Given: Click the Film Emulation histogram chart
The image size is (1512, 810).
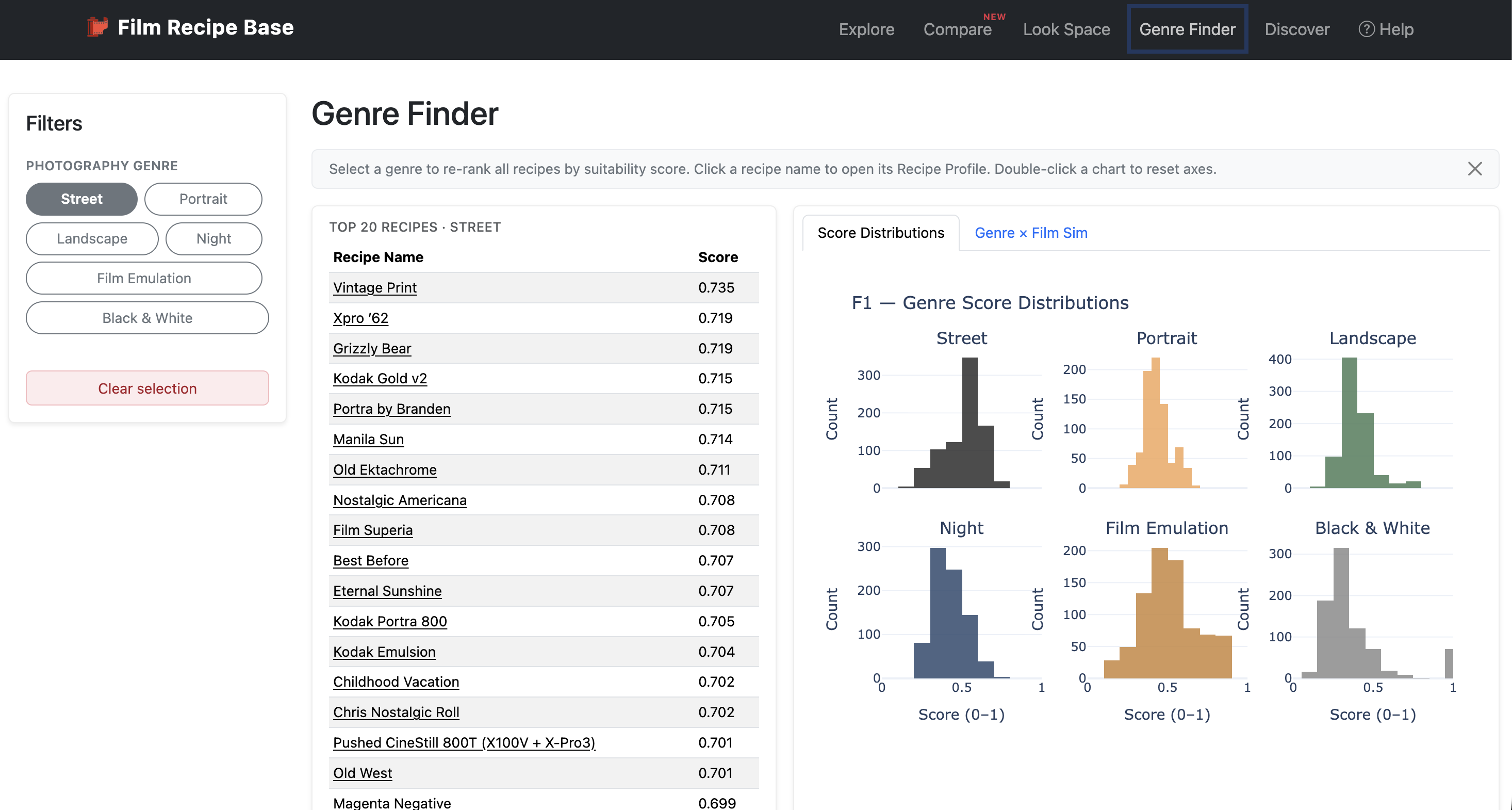Looking at the screenshot, I should [x=1167, y=613].
